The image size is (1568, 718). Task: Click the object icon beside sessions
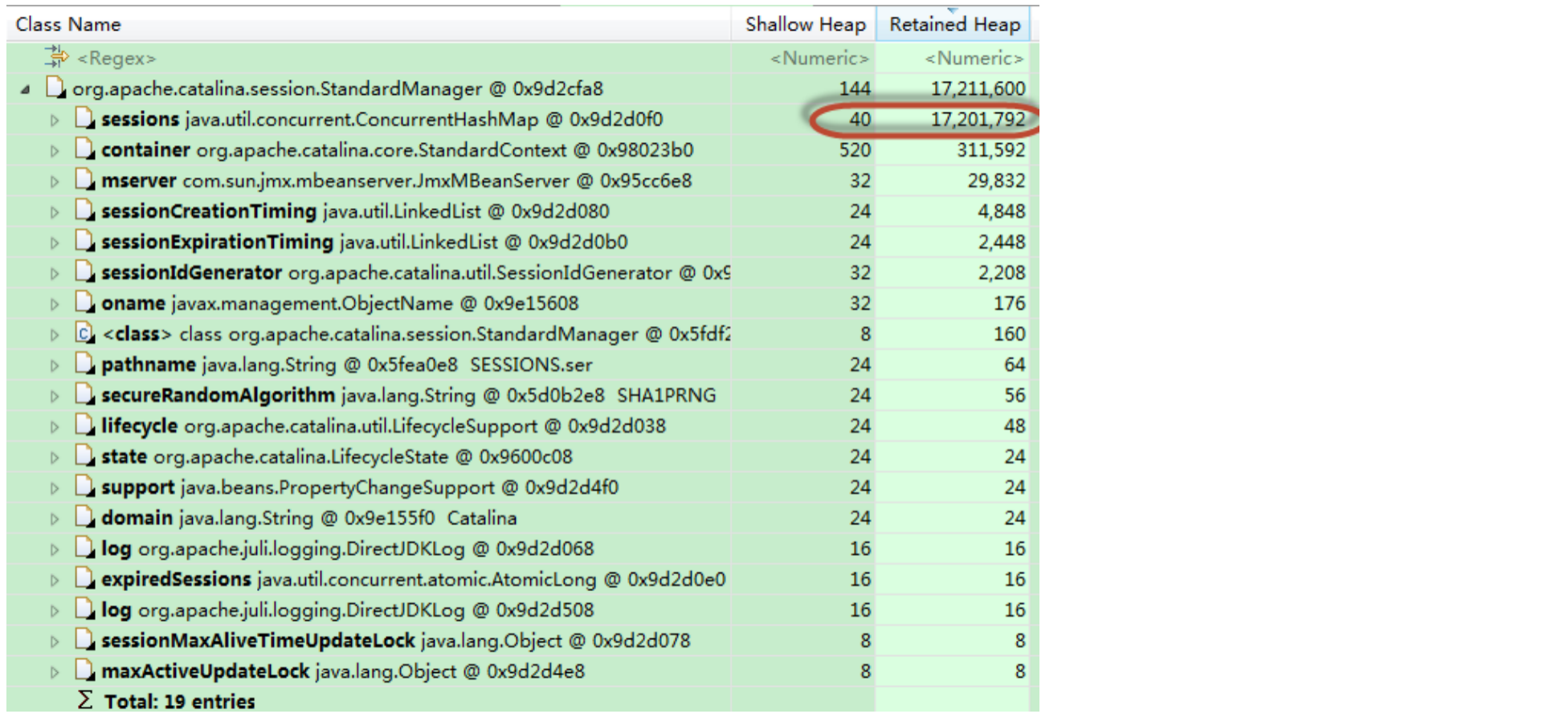[x=84, y=118]
